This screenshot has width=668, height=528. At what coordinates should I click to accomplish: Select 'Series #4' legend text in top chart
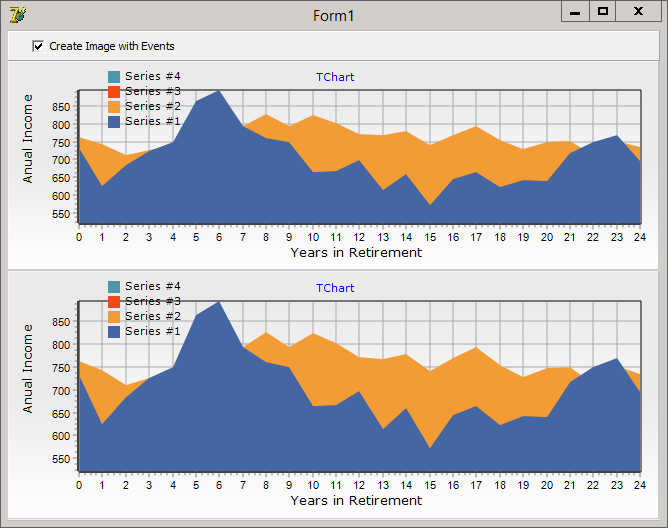(153, 76)
